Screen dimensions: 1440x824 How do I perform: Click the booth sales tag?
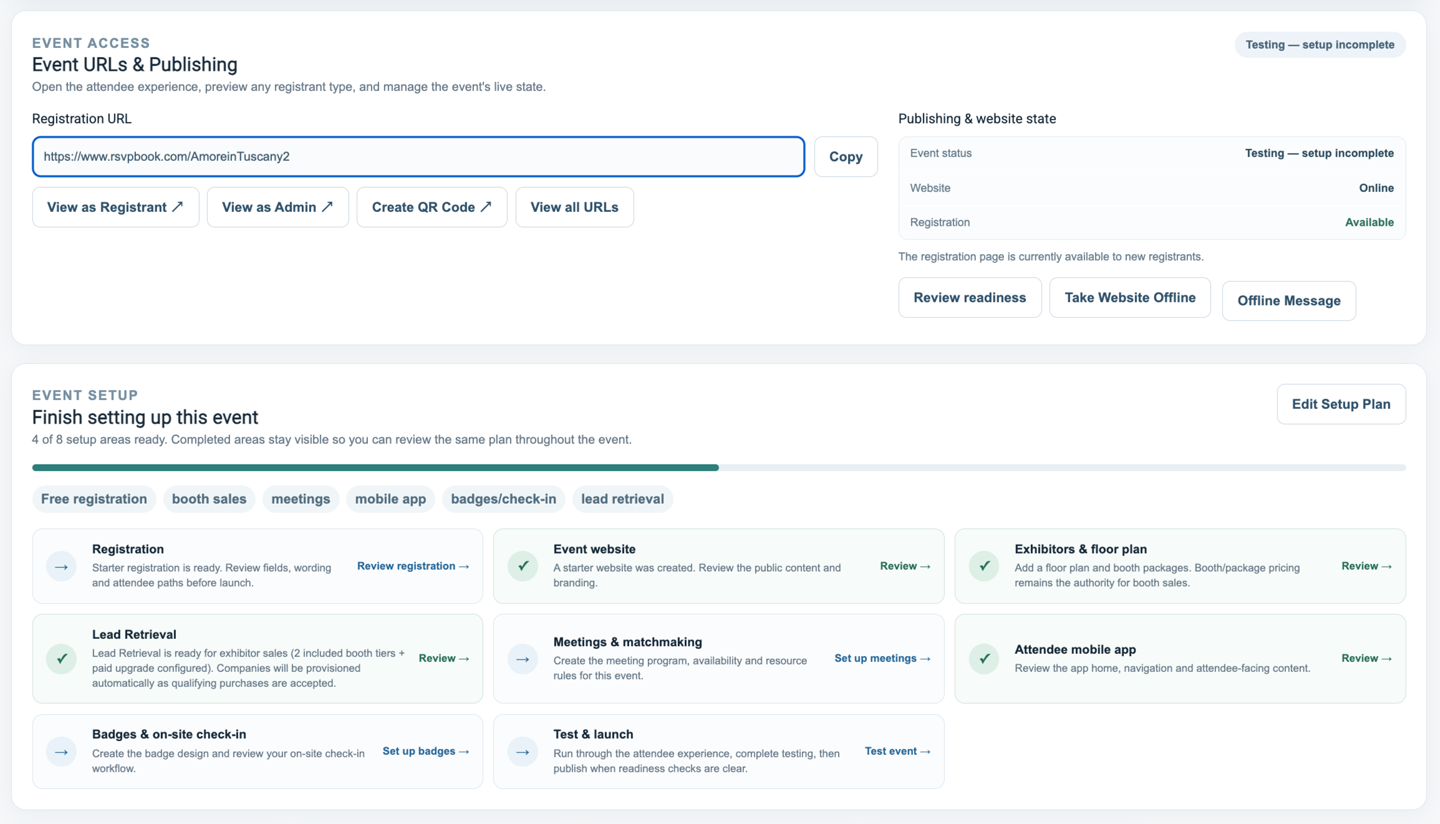[209, 499]
